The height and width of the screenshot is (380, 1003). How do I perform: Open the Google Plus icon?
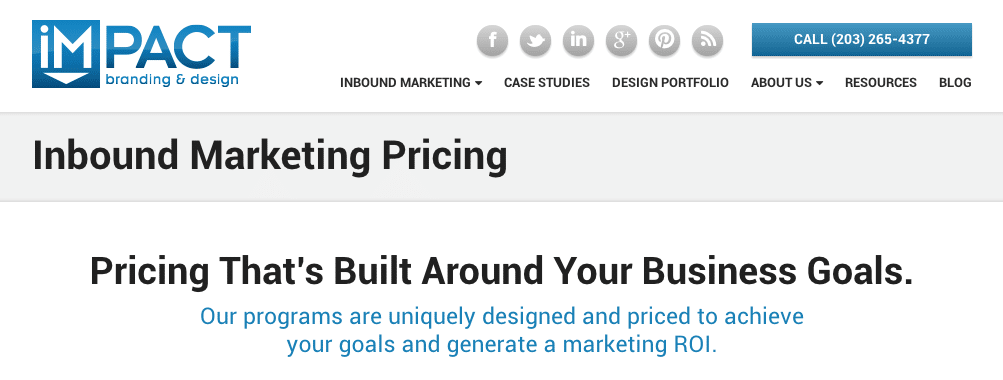click(x=622, y=40)
